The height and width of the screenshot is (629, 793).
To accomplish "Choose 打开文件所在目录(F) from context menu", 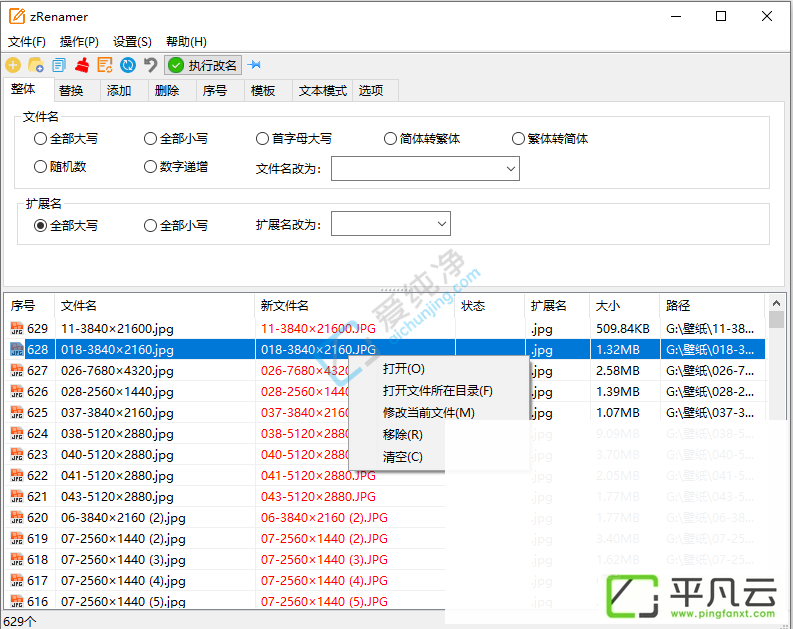I will point(437,390).
